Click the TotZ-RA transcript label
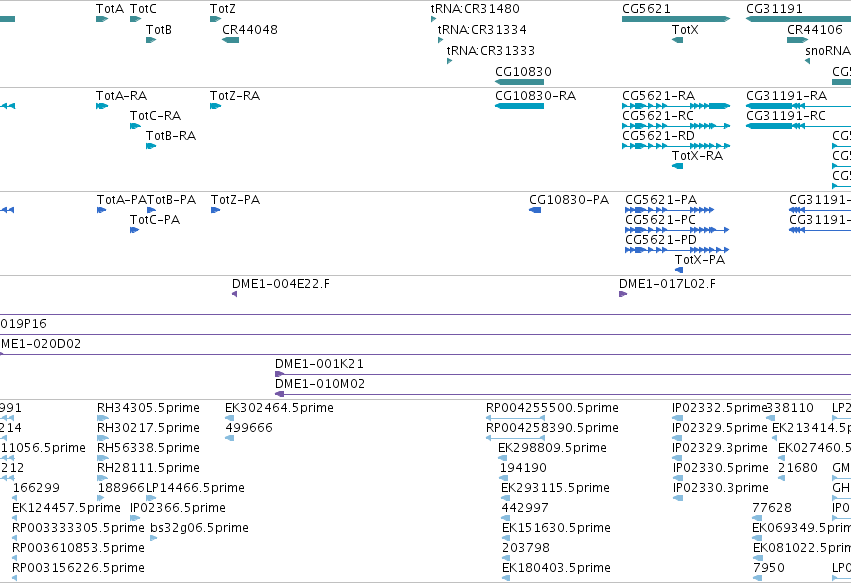 [235, 96]
